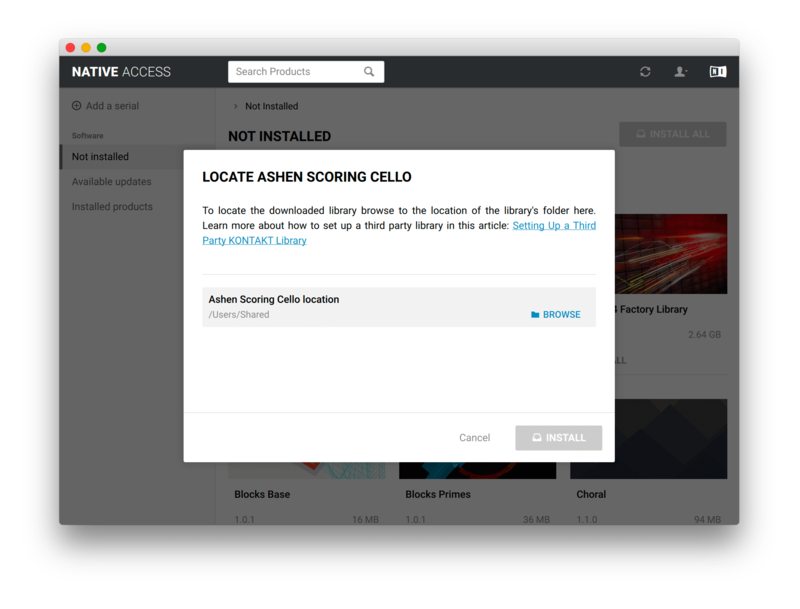Screen dimensions: 800x609
Task: Click the 2.64 GB size label
Action: [705, 335]
